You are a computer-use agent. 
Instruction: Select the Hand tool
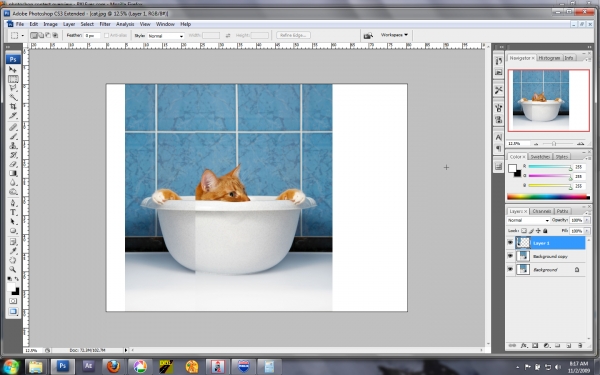click(13, 260)
